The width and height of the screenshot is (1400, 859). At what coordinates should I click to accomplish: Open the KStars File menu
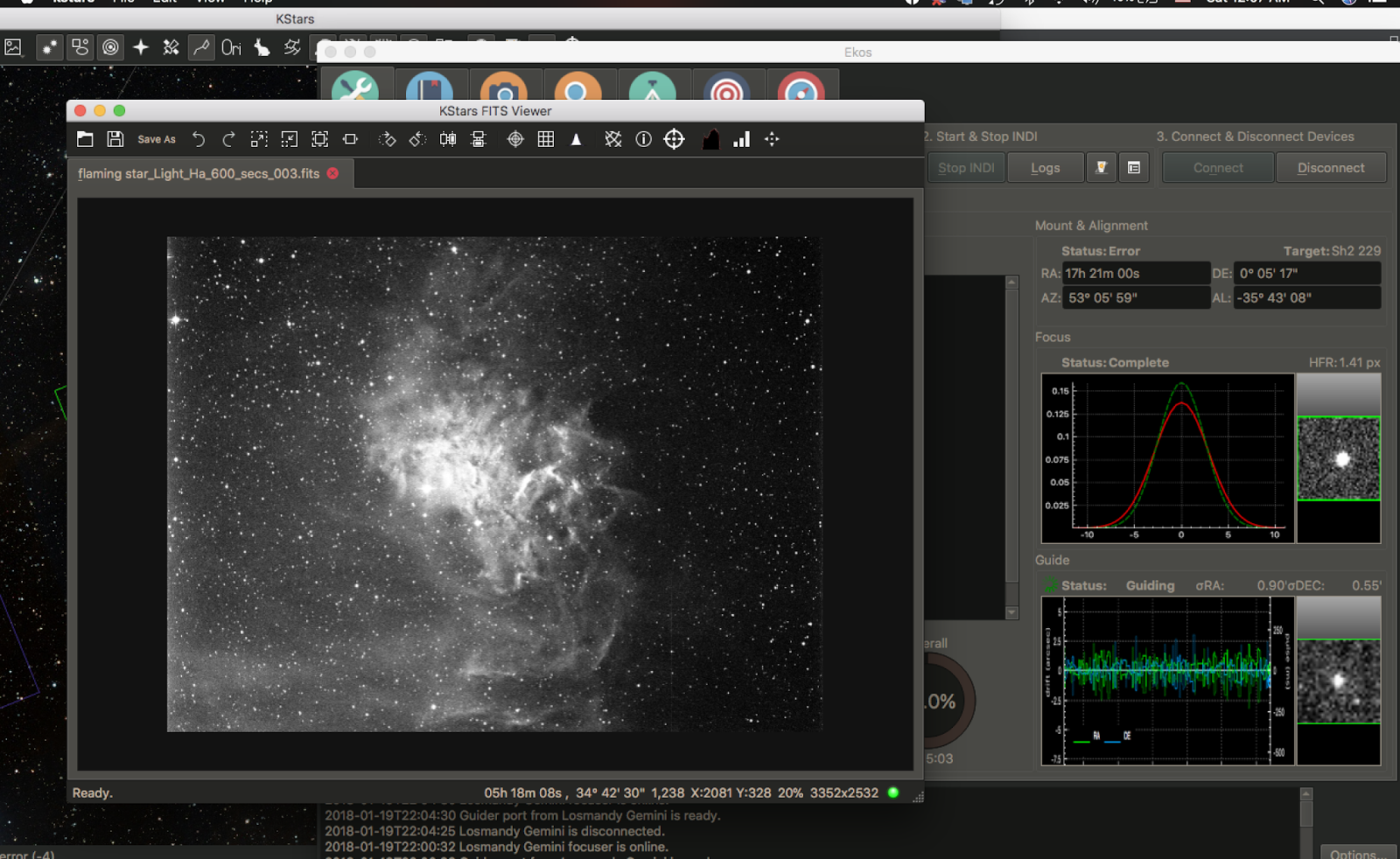(122, 3)
